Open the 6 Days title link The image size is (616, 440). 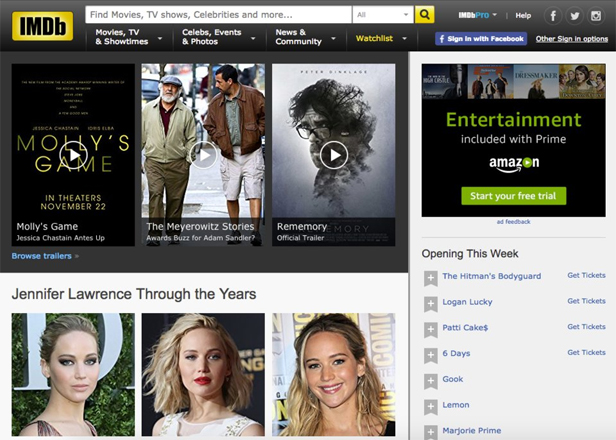[456, 353]
